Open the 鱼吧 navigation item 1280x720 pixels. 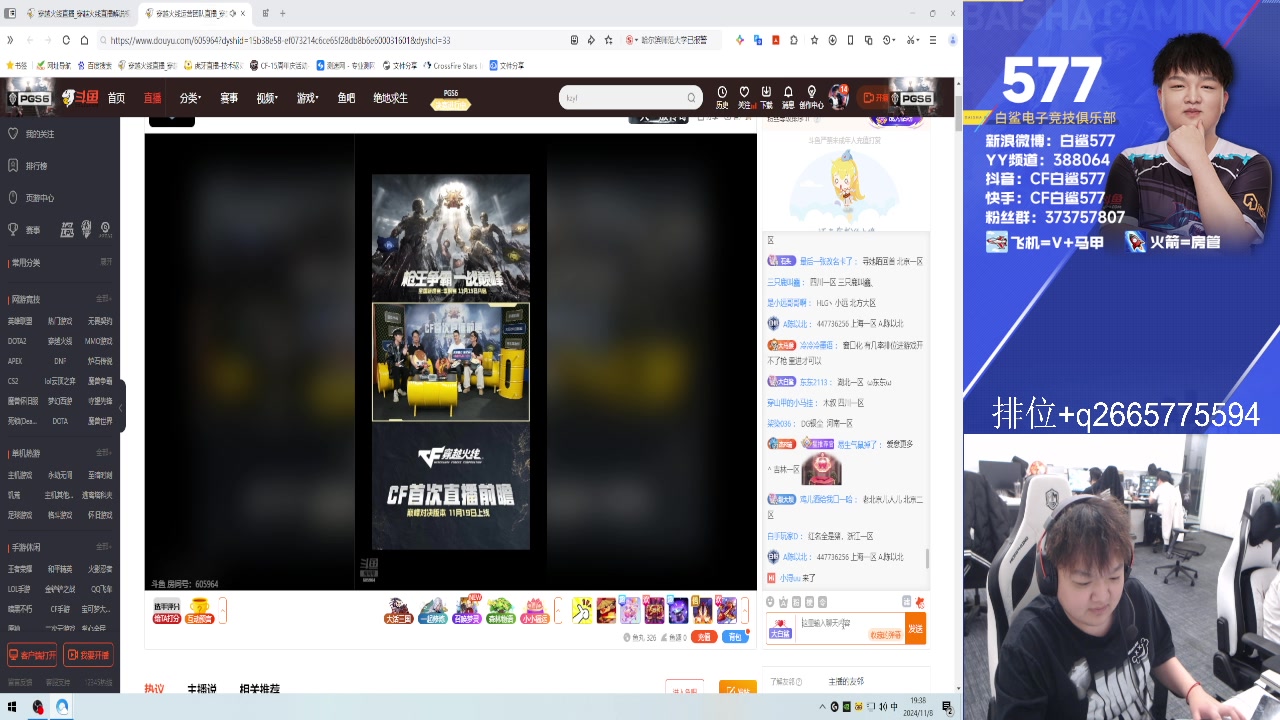(x=346, y=98)
